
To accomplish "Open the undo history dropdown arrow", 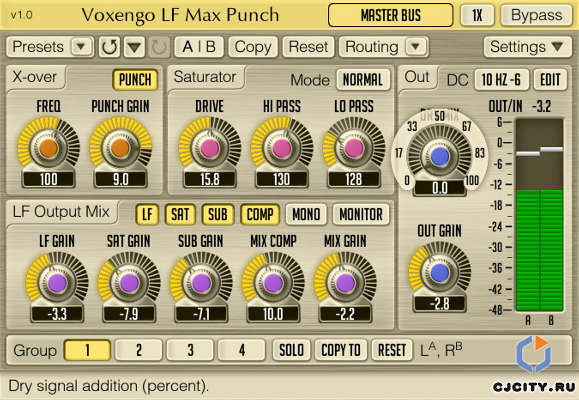I will (x=134, y=47).
